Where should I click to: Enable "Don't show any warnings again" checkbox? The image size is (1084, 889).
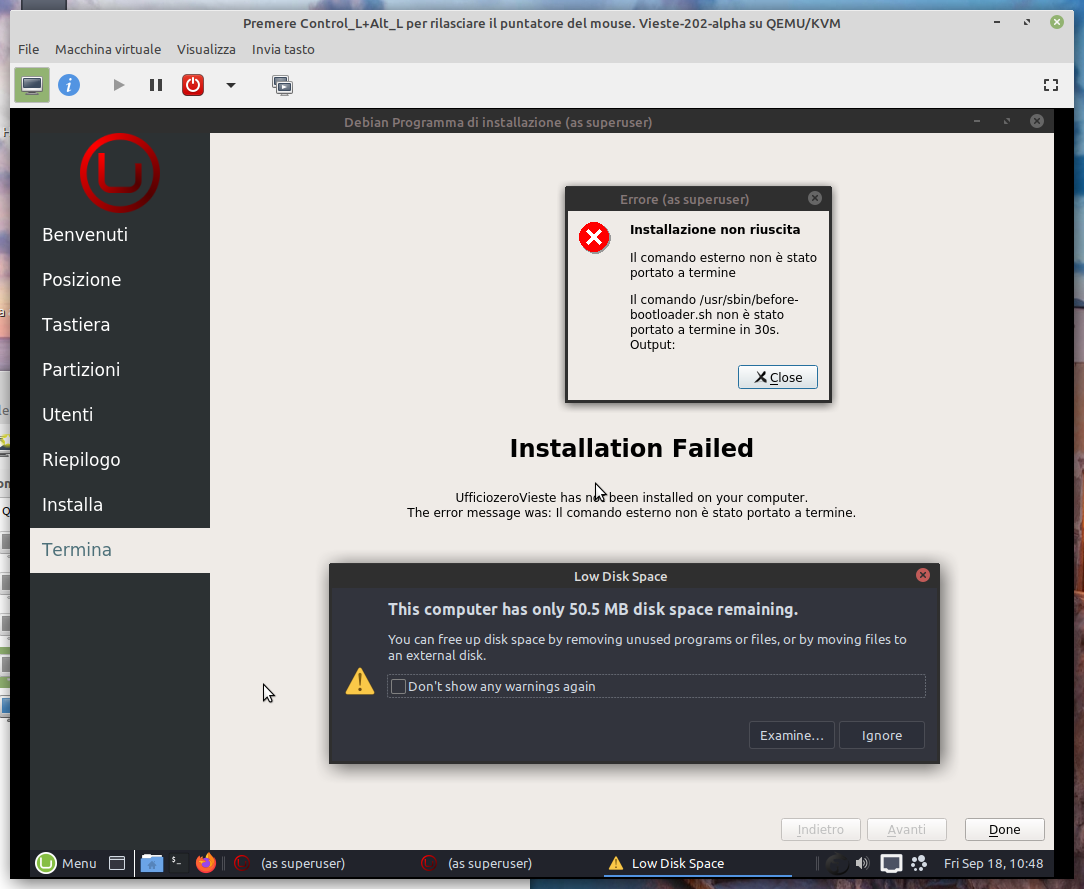coord(399,686)
